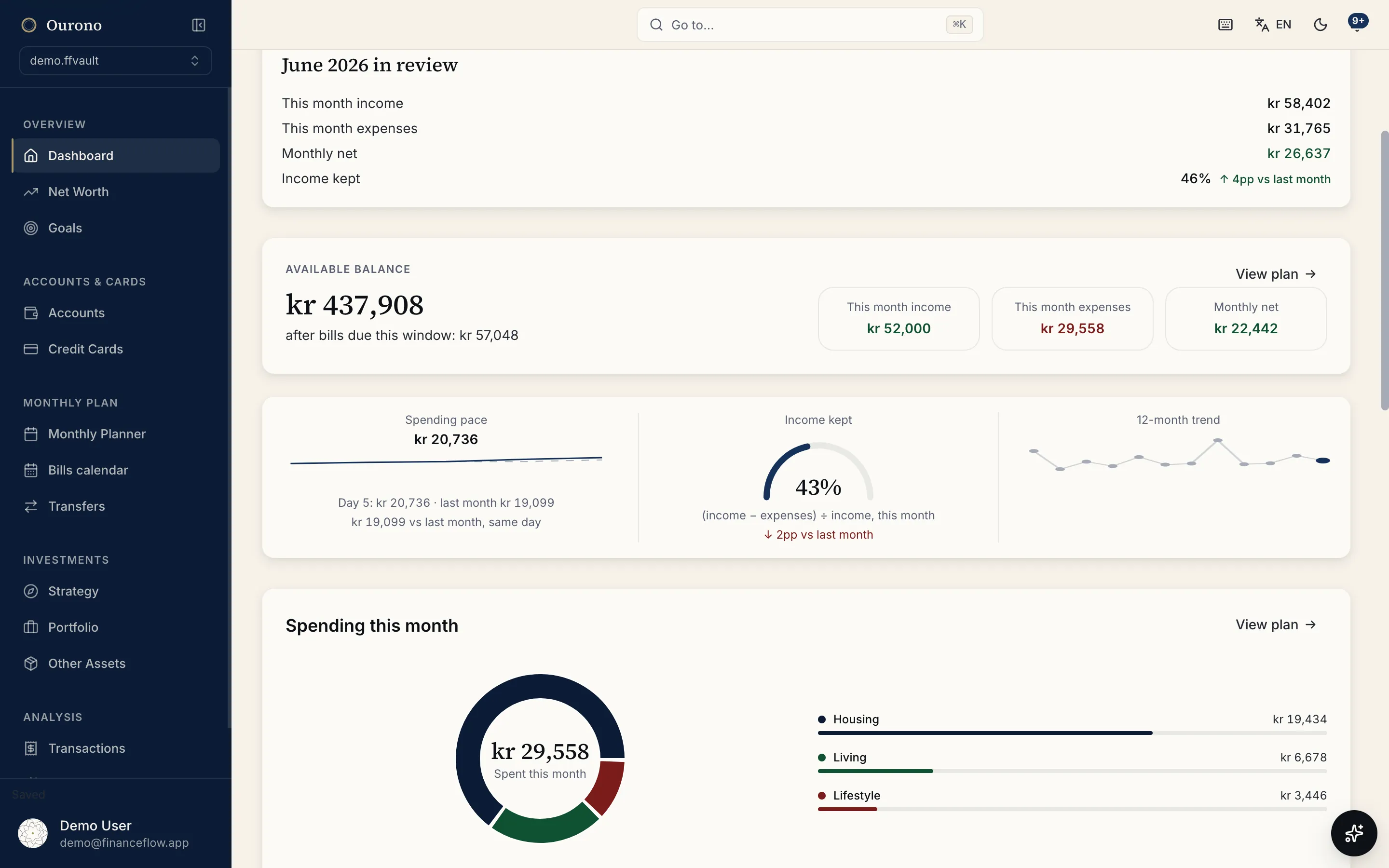This screenshot has height=868, width=1389.
Task: Click the Housing spending progress bar
Action: click(x=1072, y=733)
